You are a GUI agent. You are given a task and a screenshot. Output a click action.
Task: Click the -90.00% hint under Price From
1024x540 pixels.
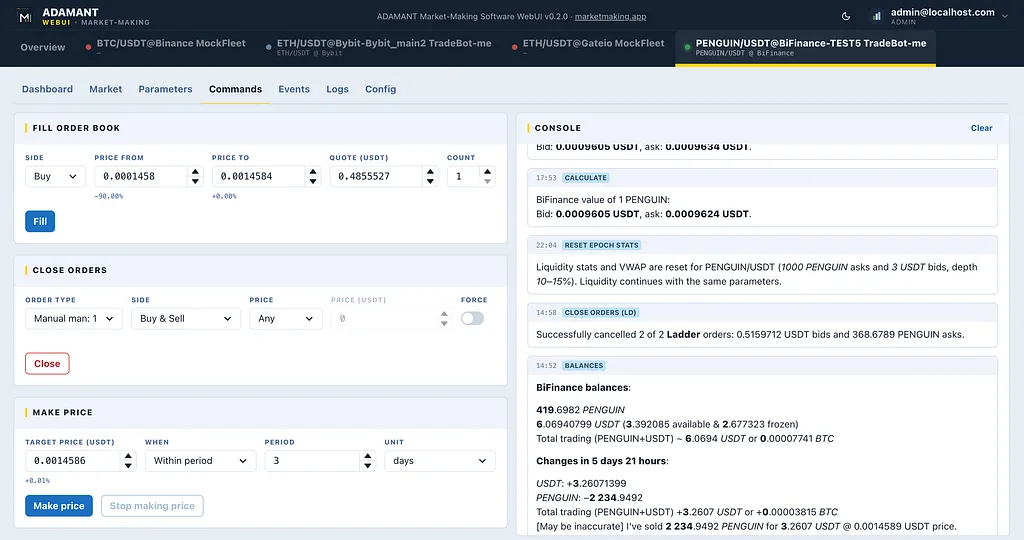(108, 196)
